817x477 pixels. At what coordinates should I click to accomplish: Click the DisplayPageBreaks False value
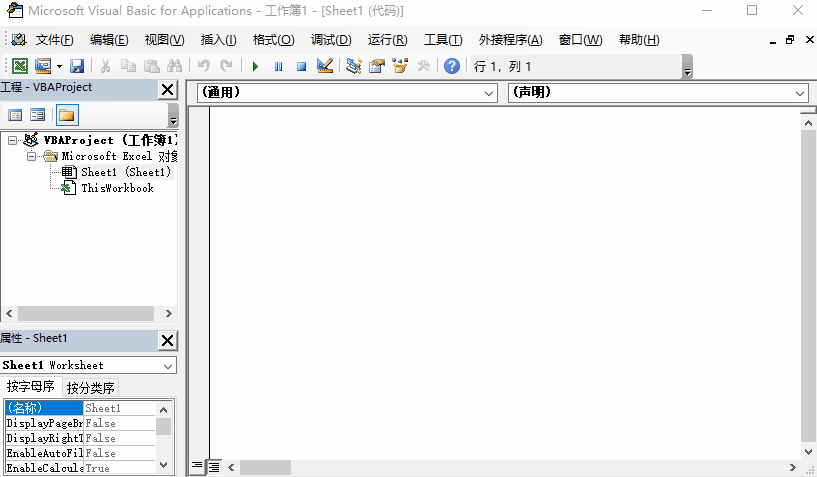(x=119, y=423)
